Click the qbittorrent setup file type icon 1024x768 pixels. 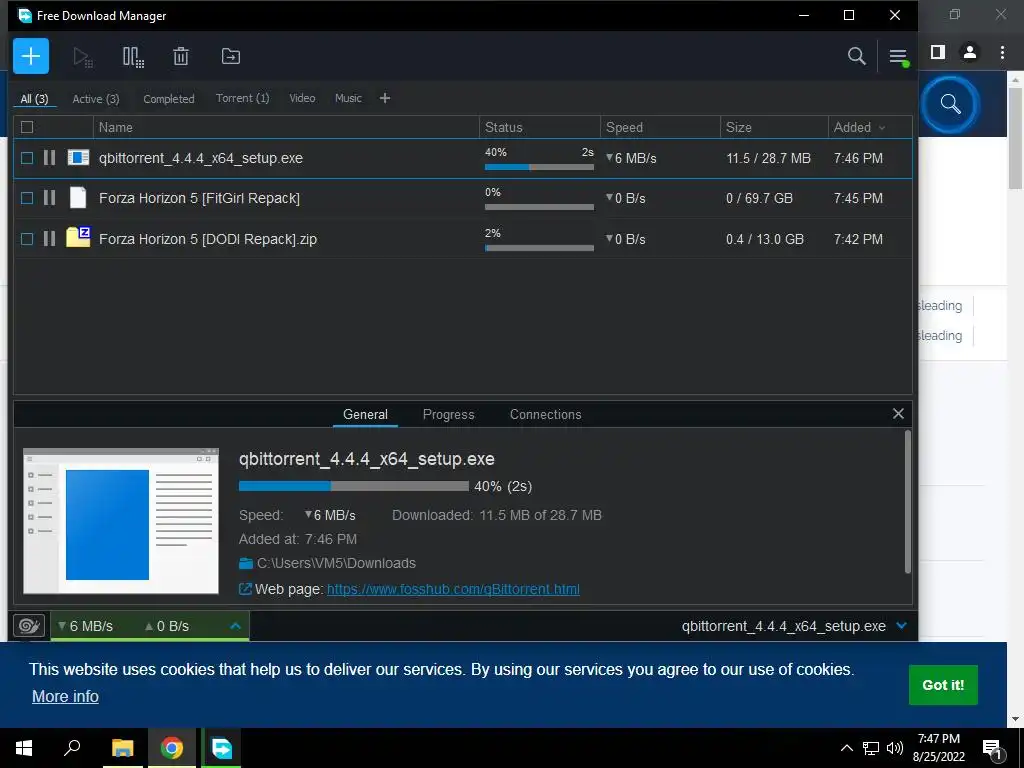78,157
